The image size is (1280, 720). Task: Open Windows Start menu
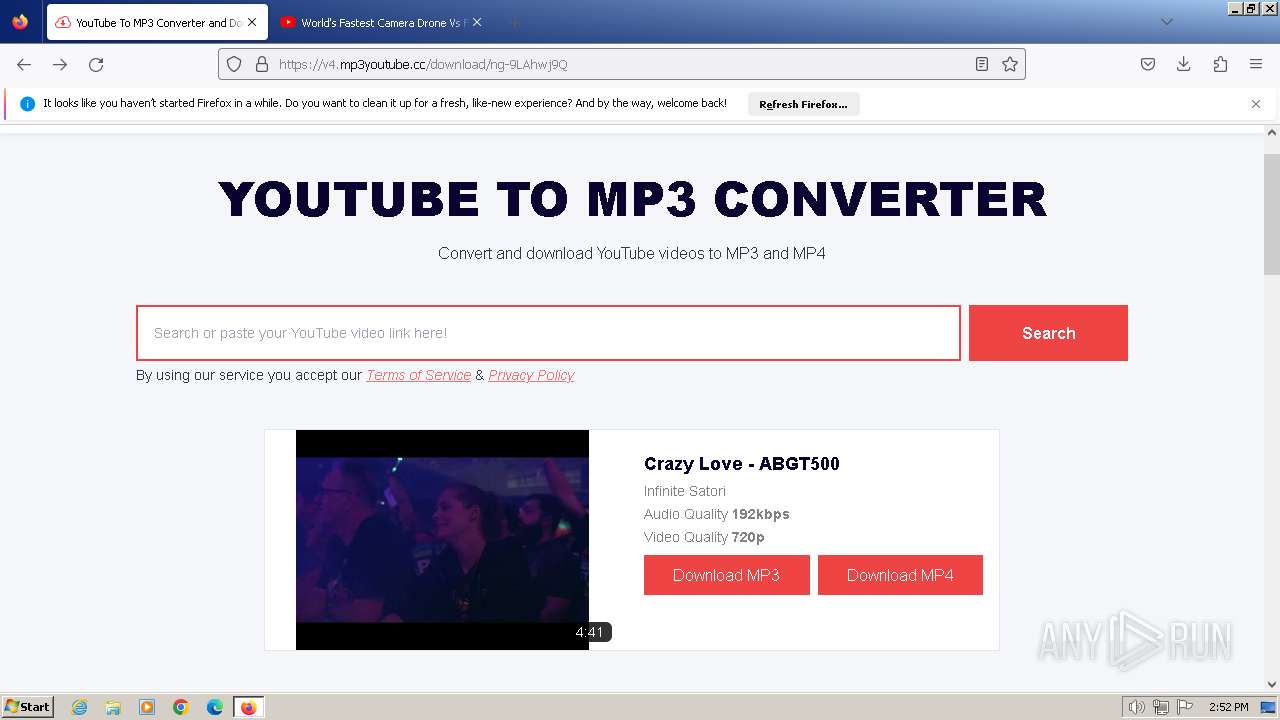(x=28, y=707)
